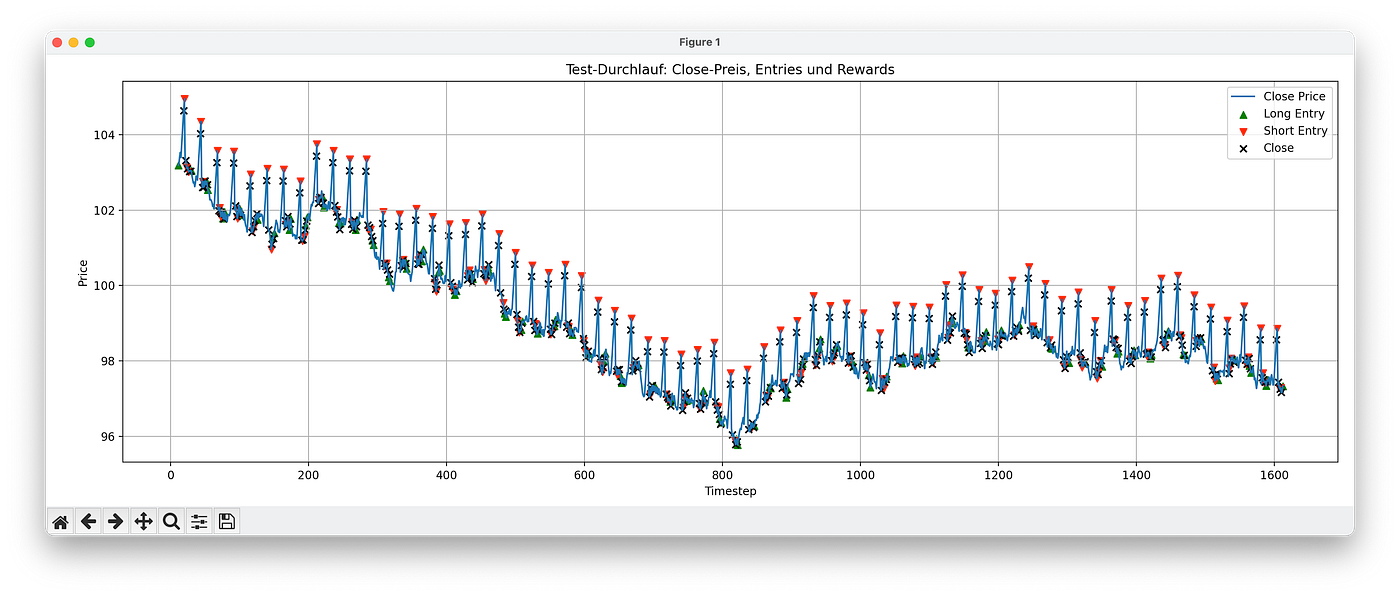This screenshot has height=596, width=1400.
Task: Pick the Short Entry legend item
Action: point(1295,131)
